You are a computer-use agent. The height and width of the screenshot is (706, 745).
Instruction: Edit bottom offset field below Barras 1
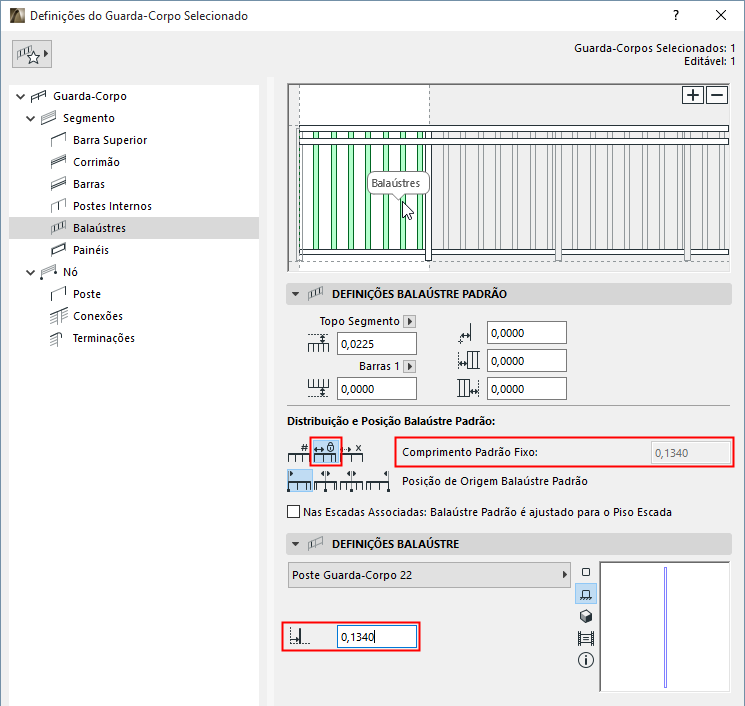[377, 389]
